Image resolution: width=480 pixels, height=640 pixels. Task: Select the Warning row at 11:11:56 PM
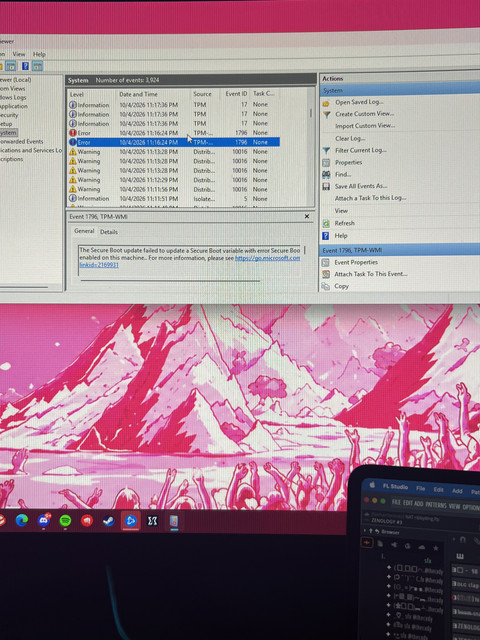tap(173, 189)
